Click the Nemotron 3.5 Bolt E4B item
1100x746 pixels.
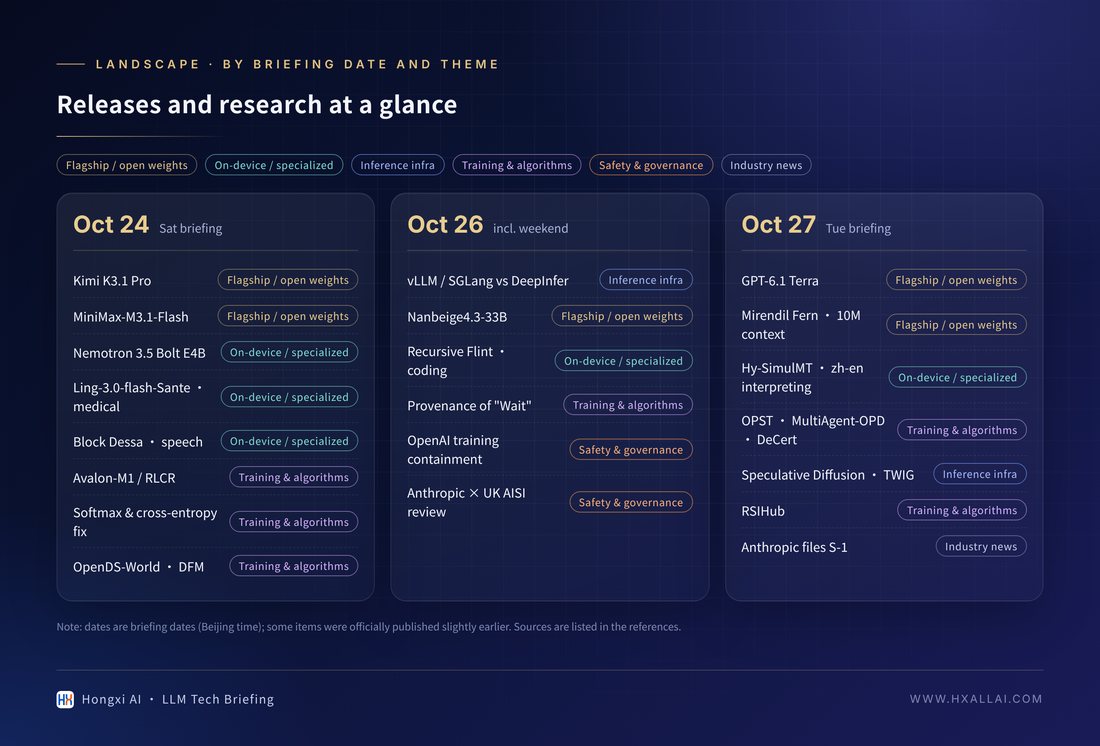point(139,352)
